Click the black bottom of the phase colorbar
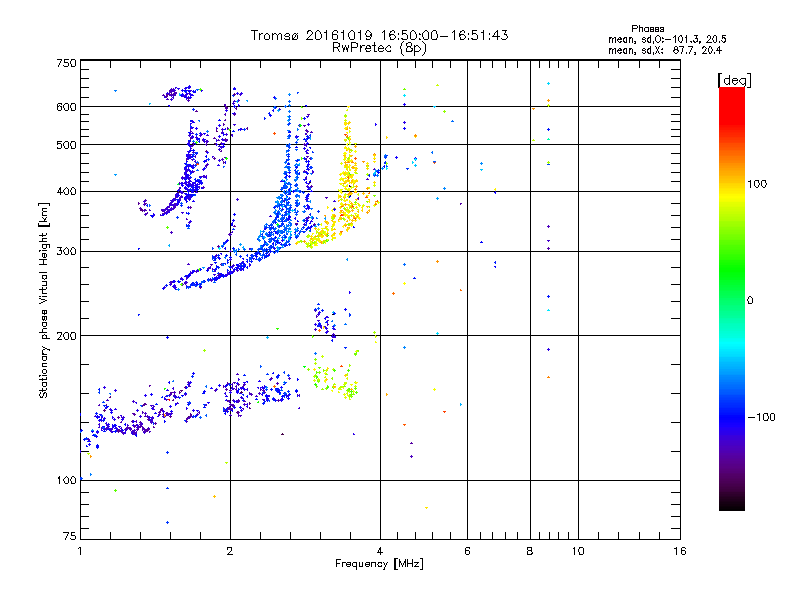800x600 pixels. point(732,503)
